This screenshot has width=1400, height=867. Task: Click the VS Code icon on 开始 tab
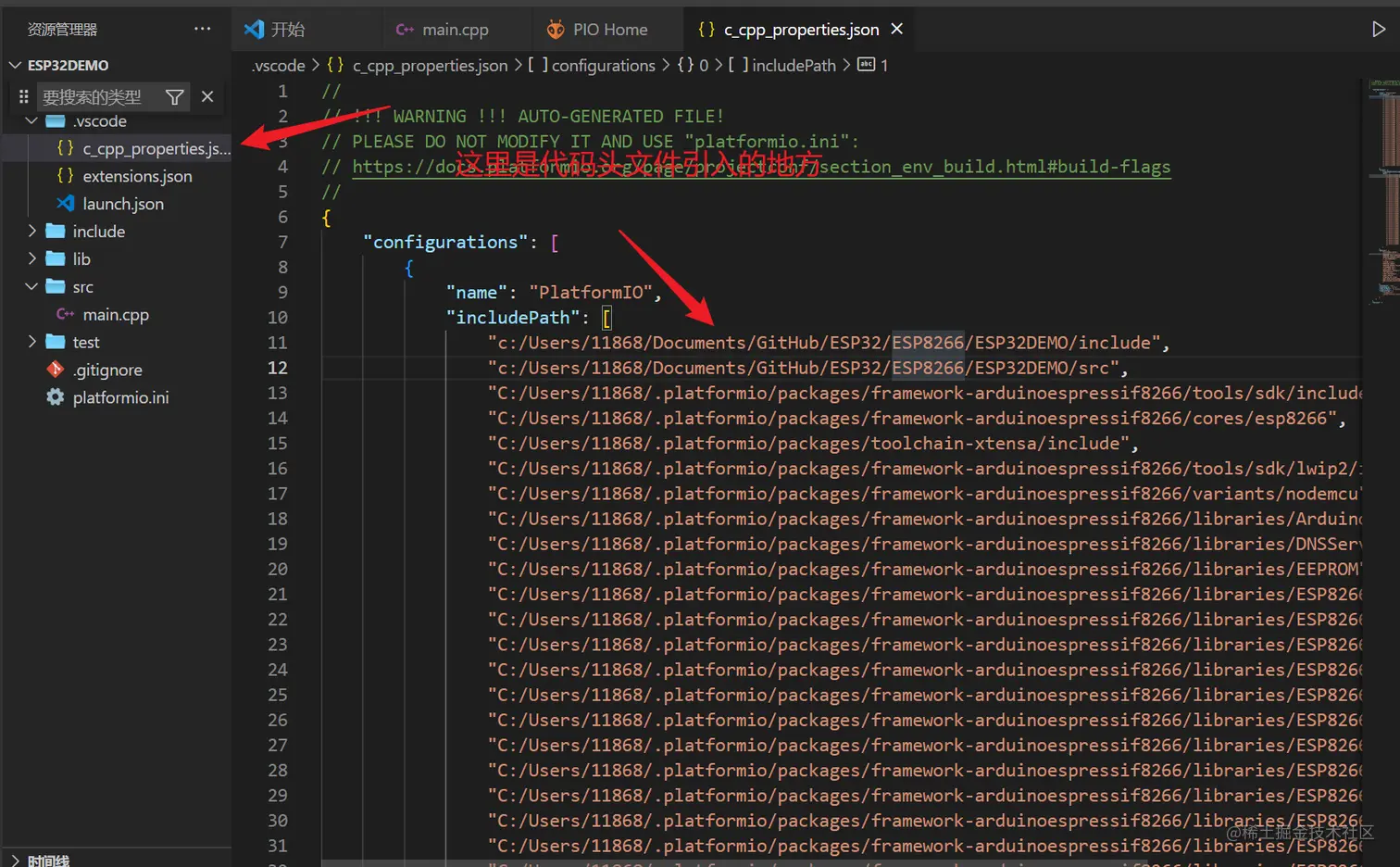254,30
